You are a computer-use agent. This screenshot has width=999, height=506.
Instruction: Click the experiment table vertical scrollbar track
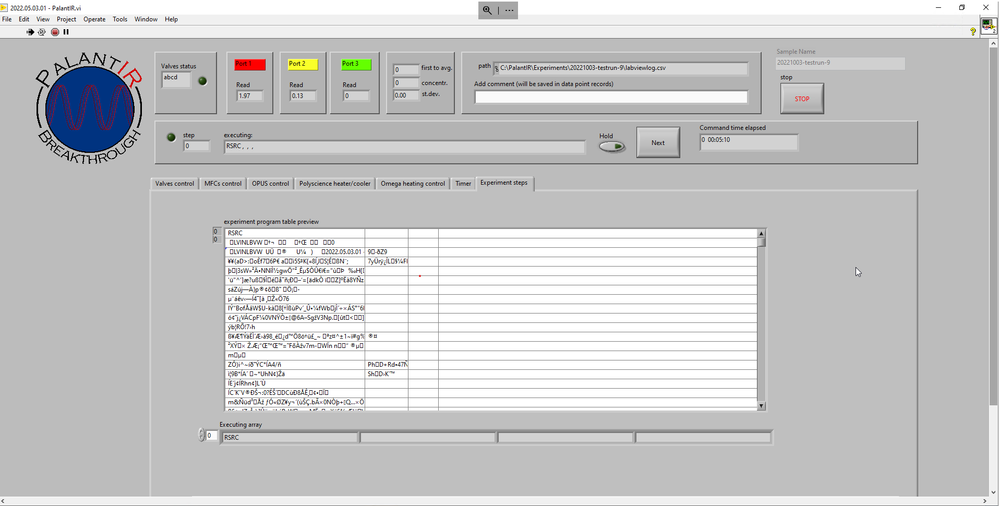pyautogui.click(x=761, y=322)
